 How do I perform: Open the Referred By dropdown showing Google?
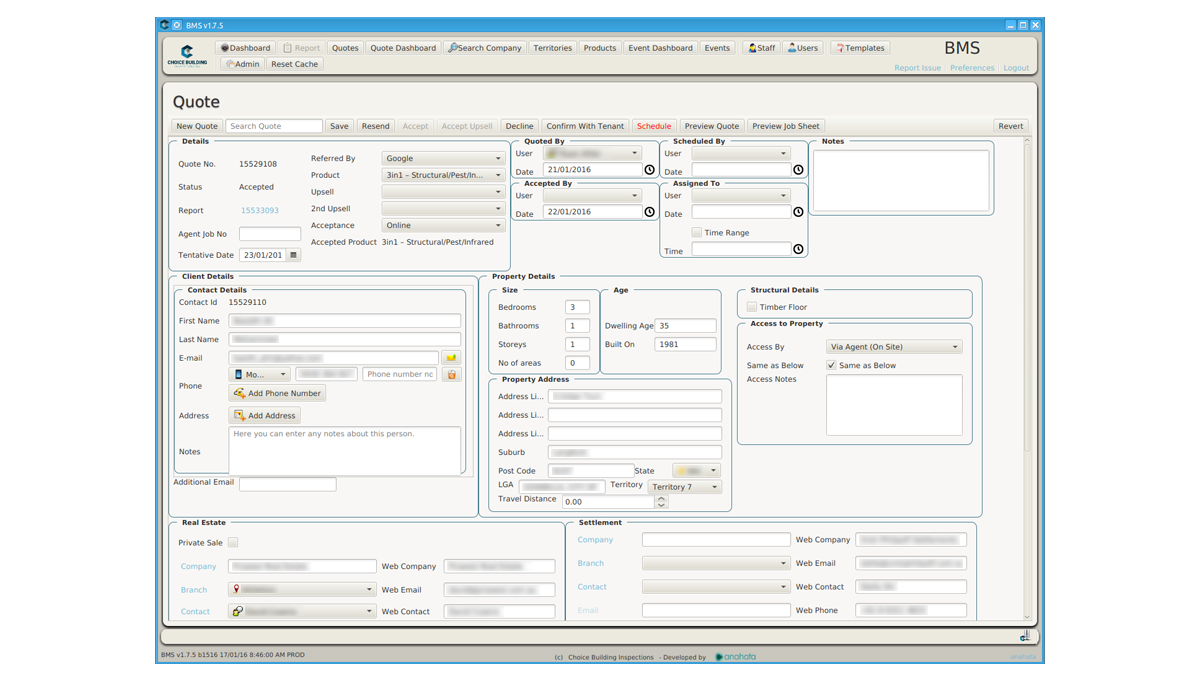443,158
